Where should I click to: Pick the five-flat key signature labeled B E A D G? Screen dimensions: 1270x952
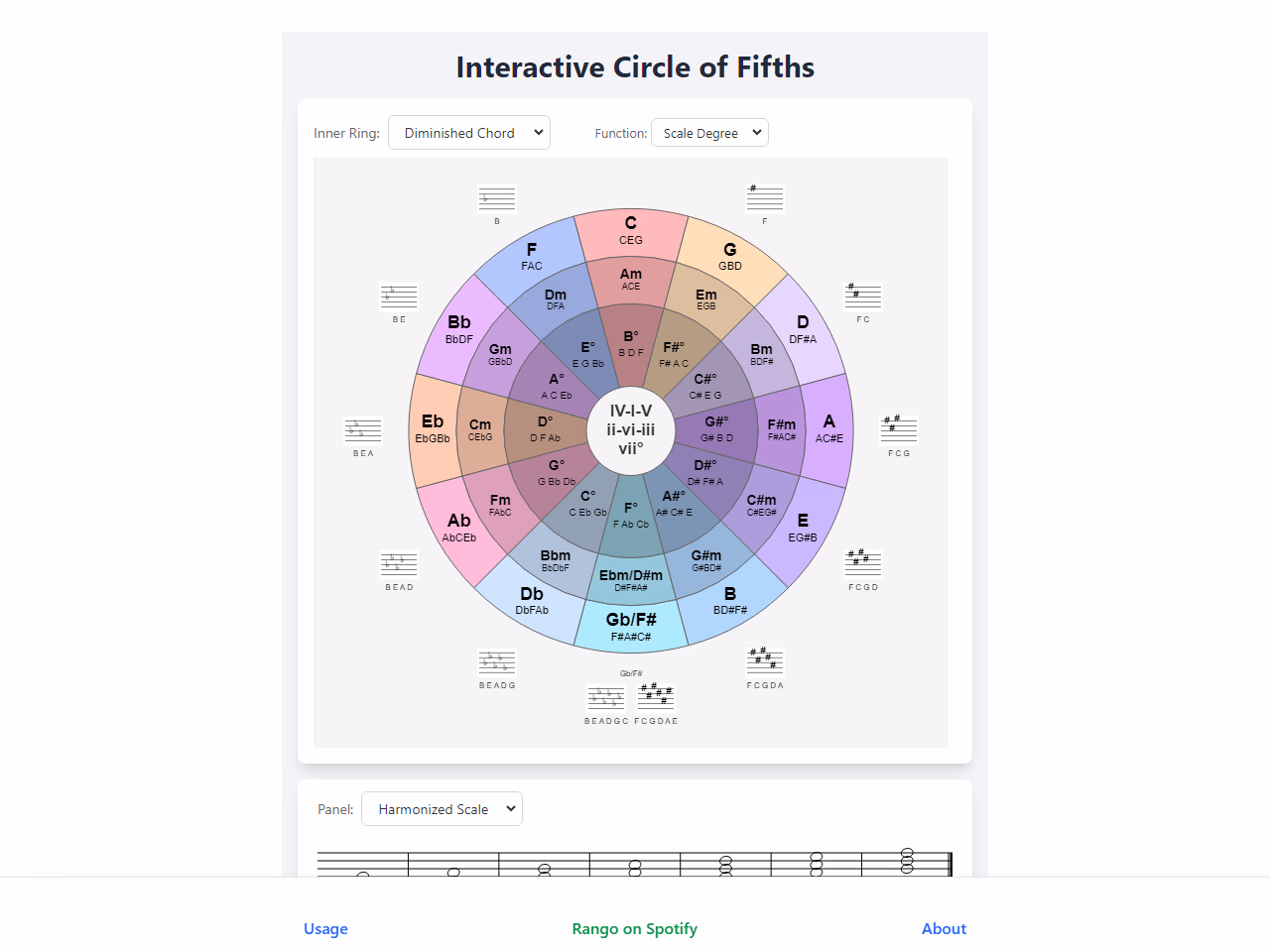(x=497, y=661)
